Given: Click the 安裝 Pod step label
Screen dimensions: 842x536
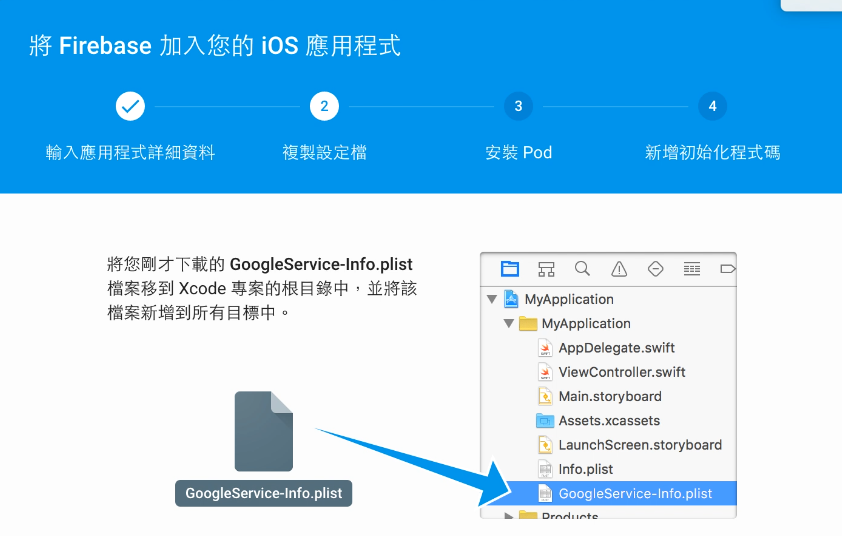Looking at the screenshot, I should point(518,153).
